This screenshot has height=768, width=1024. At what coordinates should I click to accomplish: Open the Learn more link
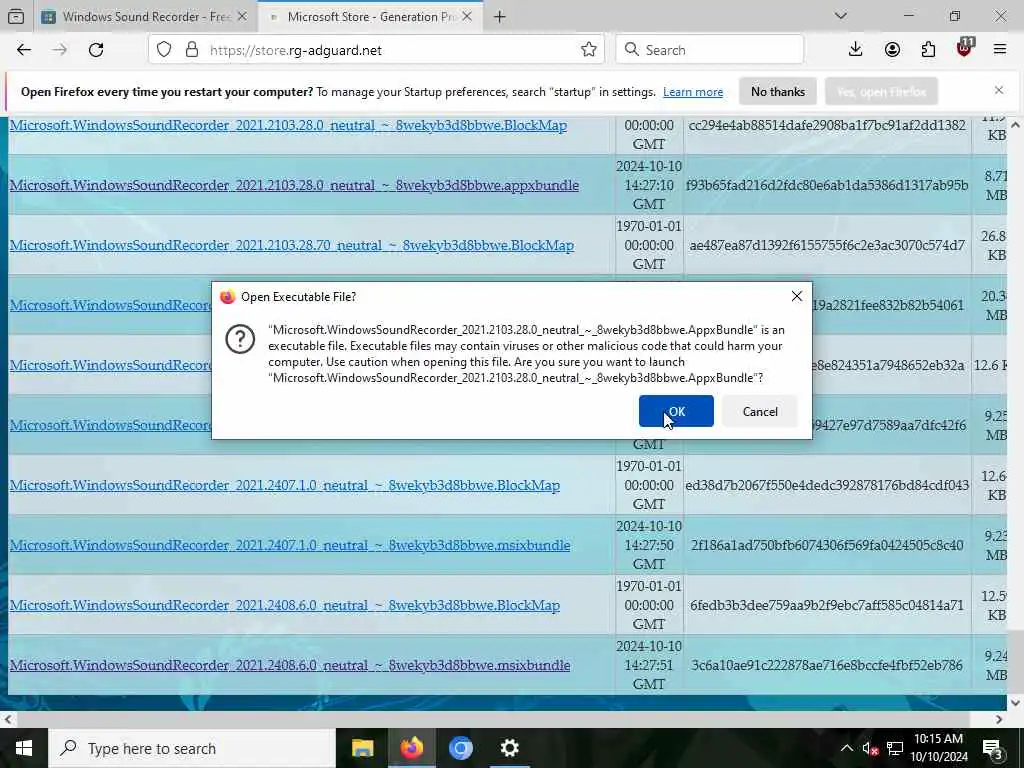pyautogui.click(x=693, y=92)
